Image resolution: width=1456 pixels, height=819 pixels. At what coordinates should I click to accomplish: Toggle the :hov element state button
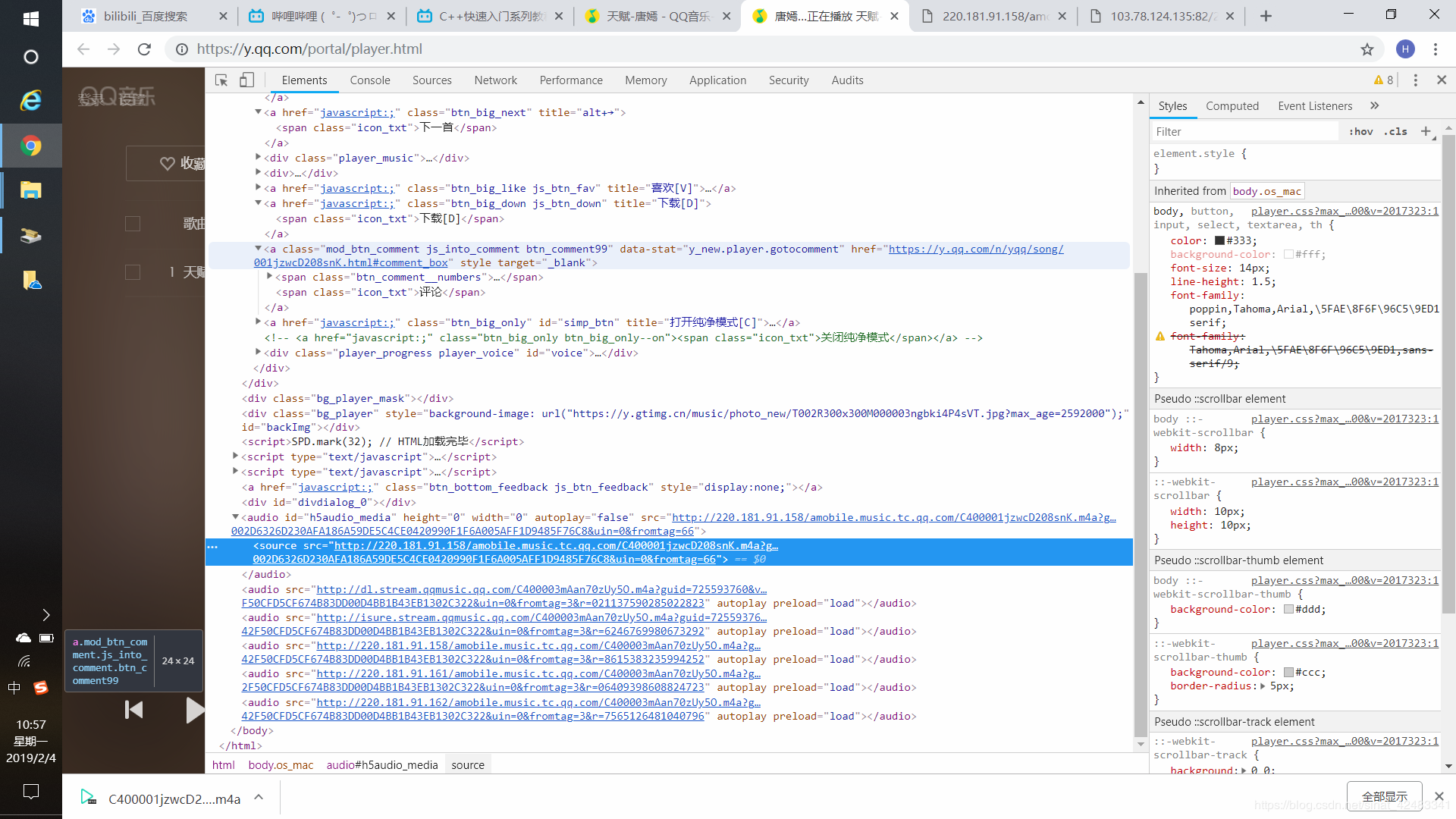click(1361, 131)
